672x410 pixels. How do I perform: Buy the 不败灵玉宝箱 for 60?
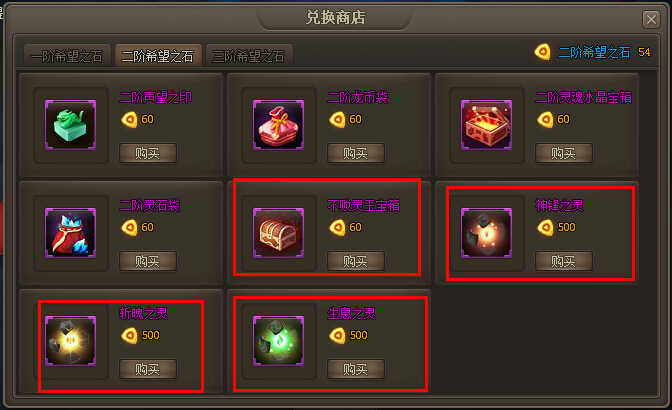(356, 261)
